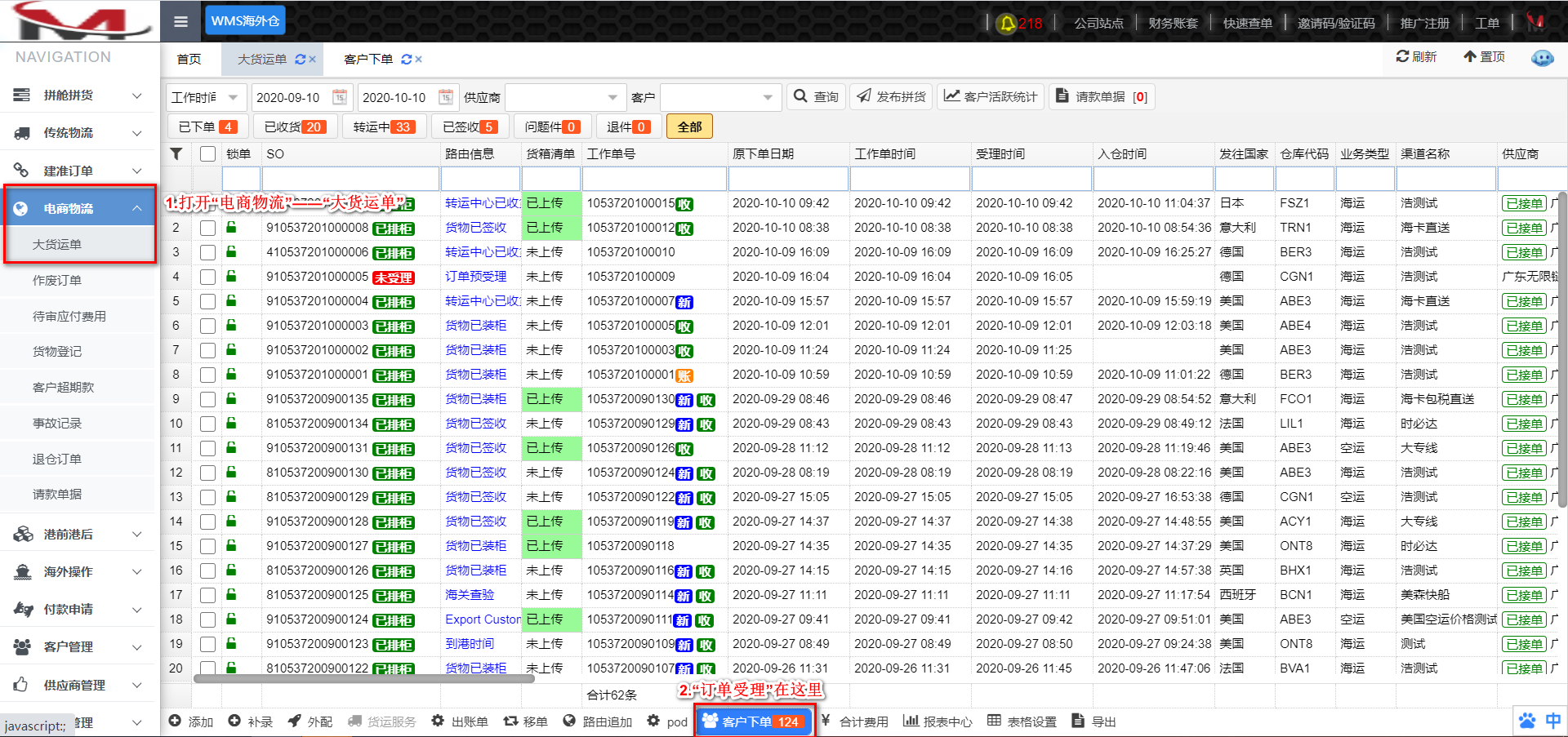Expand 海外操作 navigation section
Screen dimensions: 1568x737
pyautogui.click(x=78, y=571)
